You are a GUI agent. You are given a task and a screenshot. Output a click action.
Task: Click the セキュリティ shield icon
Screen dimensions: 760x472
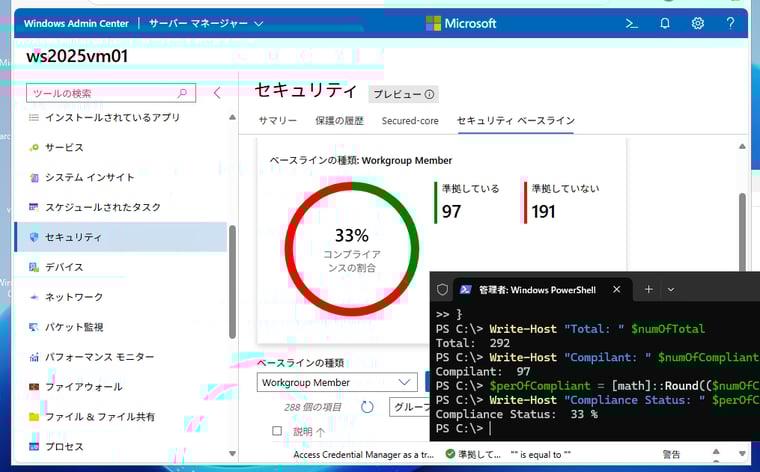click(33, 237)
